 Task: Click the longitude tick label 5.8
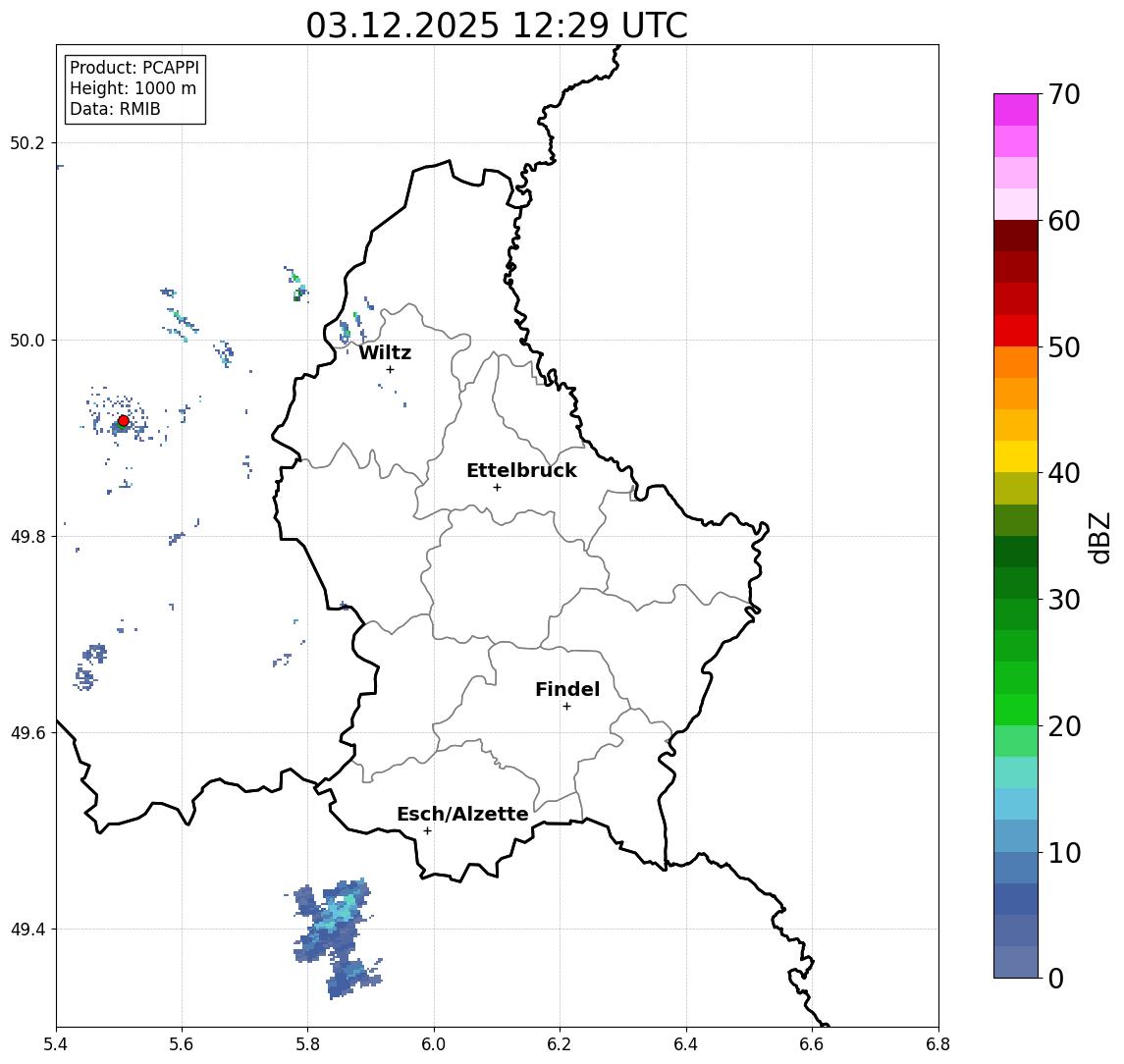(x=308, y=1044)
